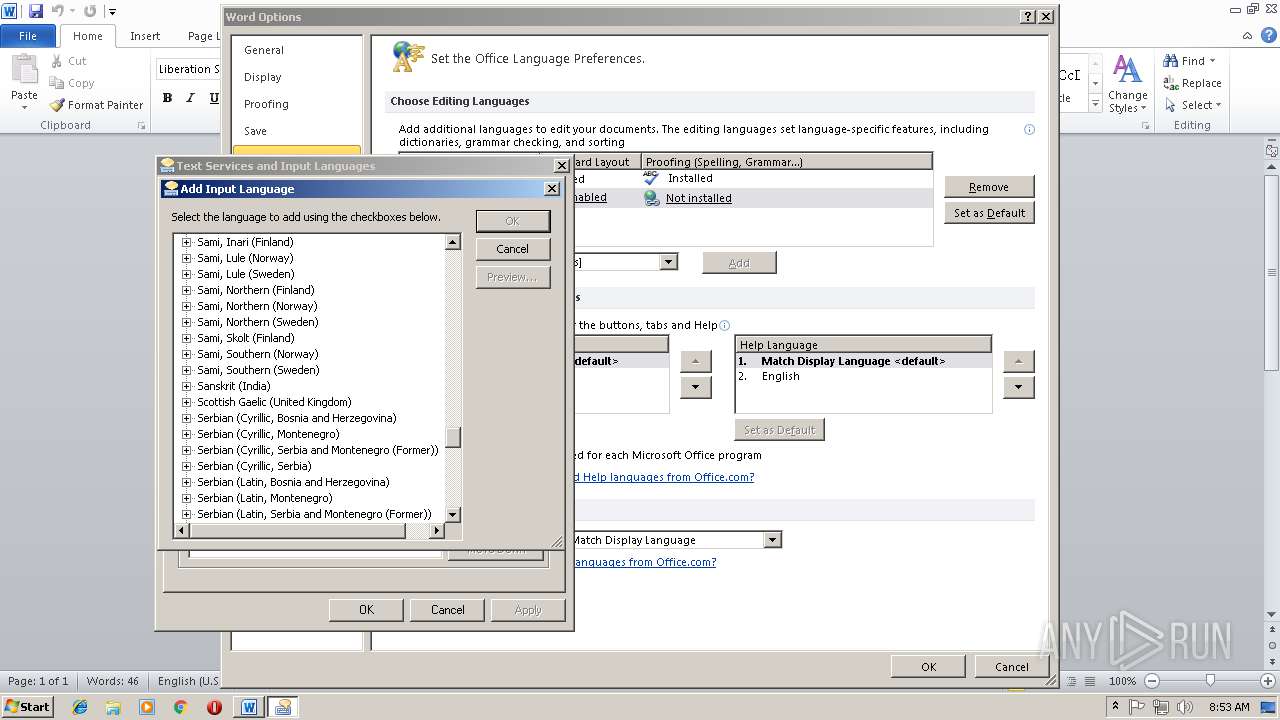Image resolution: width=1280 pixels, height=720 pixels.
Task: Click Cancel in Add Input Language dialog
Action: tap(513, 249)
